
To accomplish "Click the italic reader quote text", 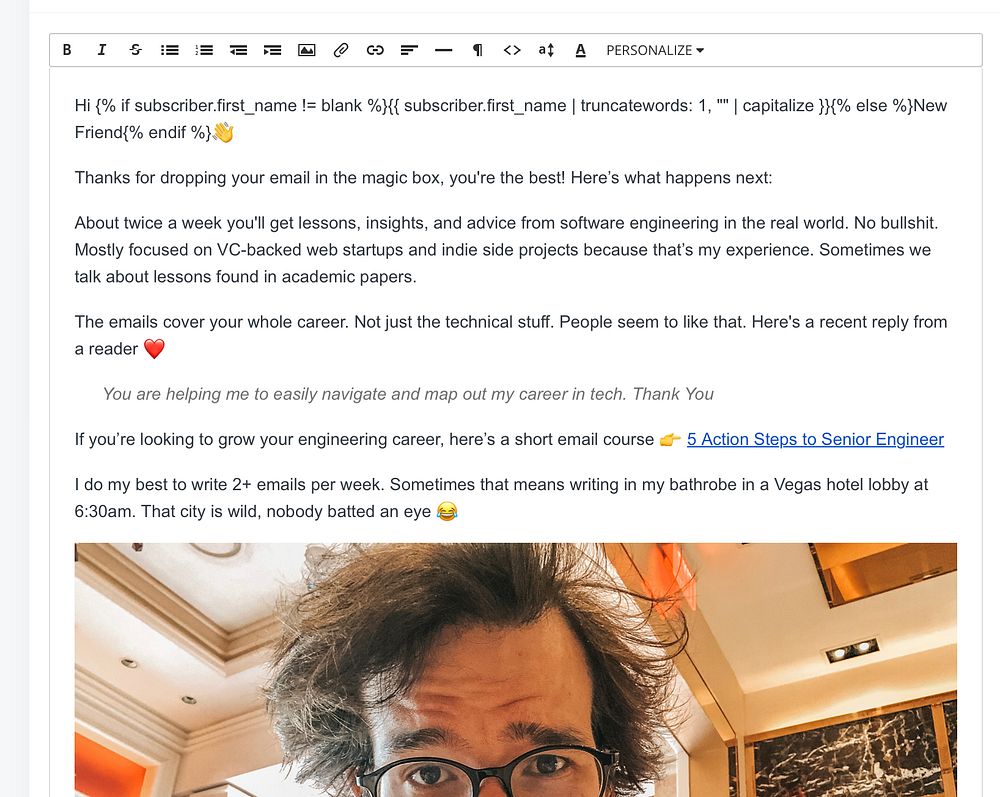I will coord(408,394).
